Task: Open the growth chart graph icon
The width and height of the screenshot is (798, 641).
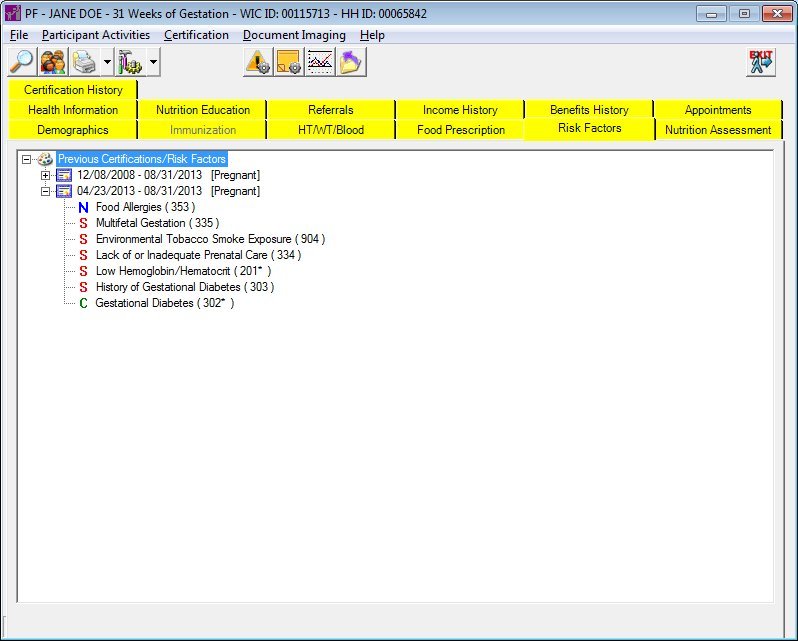Action: [x=320, y=62]
